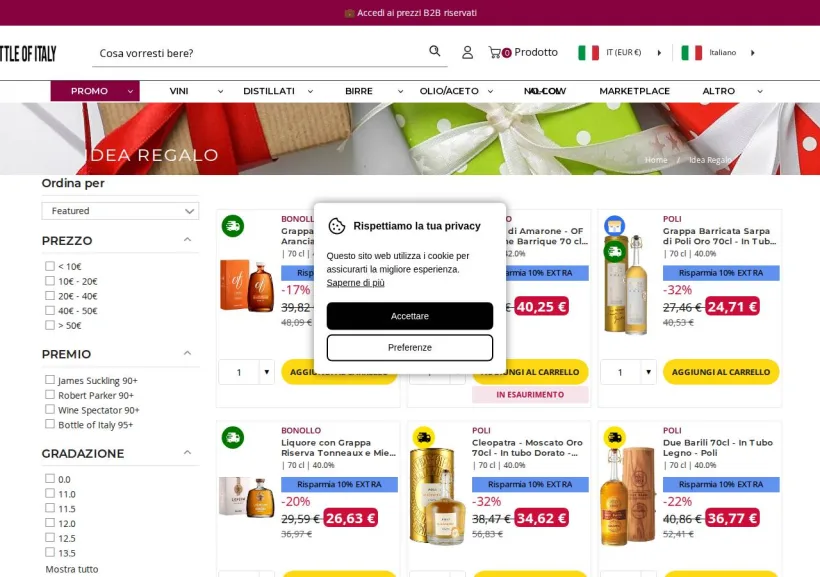Click the POLI brand on Due Barili
This screenshot has width=820, height=577.
(x=672, y=431)
